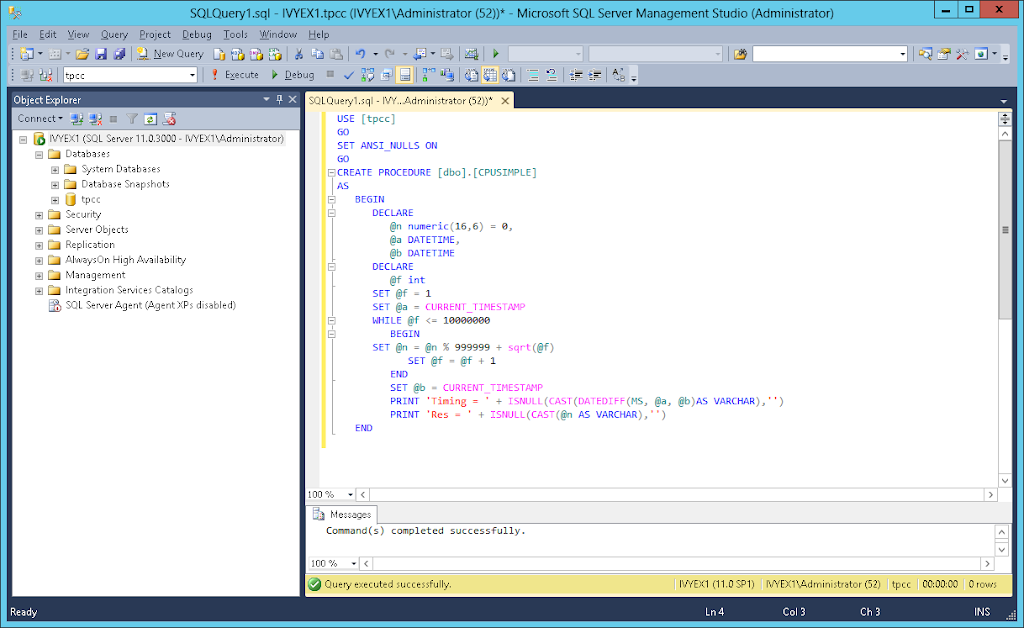Click the Database Engine Query icon
1024x628 pixels.
(x=219, y=54)
